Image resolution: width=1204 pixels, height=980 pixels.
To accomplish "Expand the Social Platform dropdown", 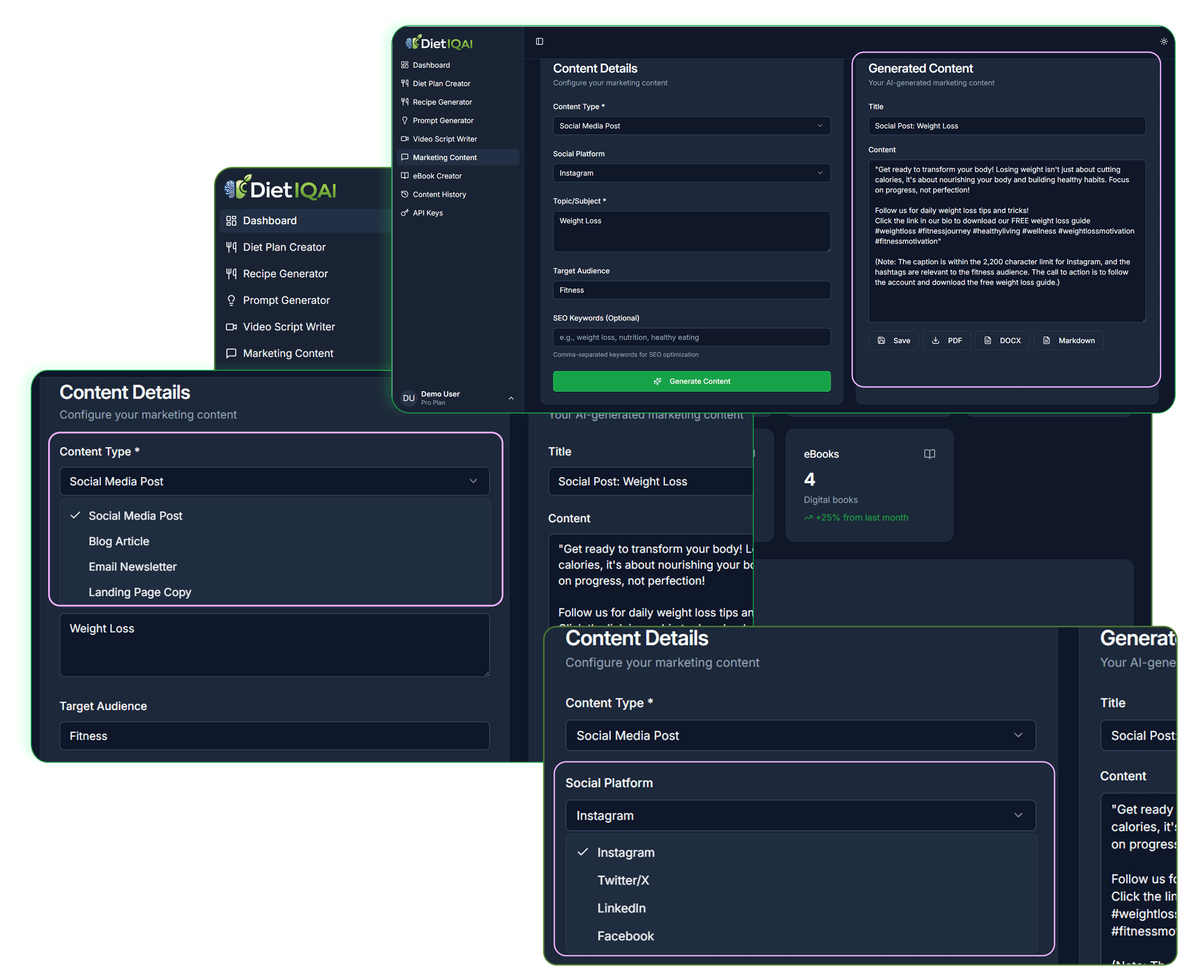I will (800, 815).
